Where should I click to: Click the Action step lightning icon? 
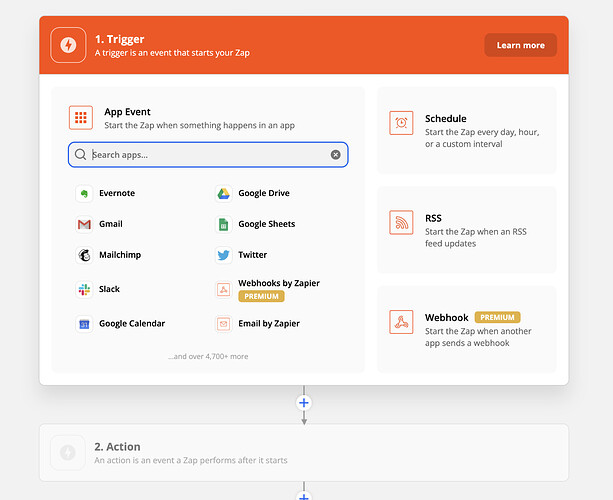pyautogui.click(x=68, y=453)
